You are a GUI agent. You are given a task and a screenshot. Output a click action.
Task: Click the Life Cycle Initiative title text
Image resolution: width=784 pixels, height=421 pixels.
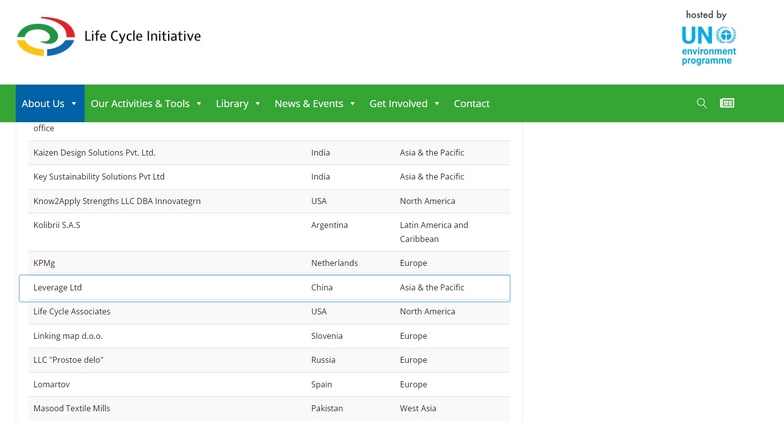pos(142,37)
